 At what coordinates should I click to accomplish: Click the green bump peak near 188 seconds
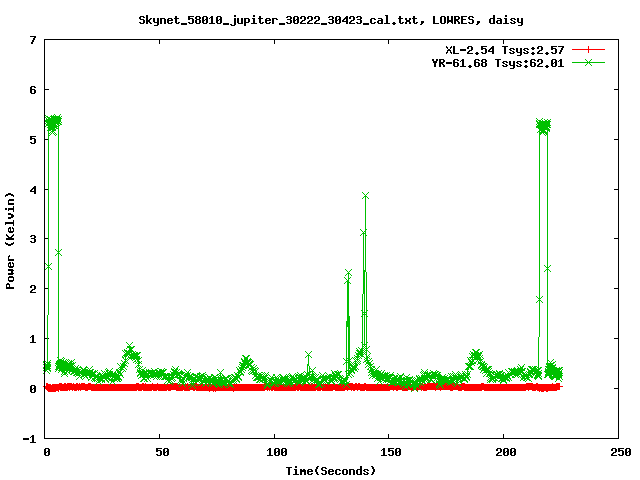[476, 352]
